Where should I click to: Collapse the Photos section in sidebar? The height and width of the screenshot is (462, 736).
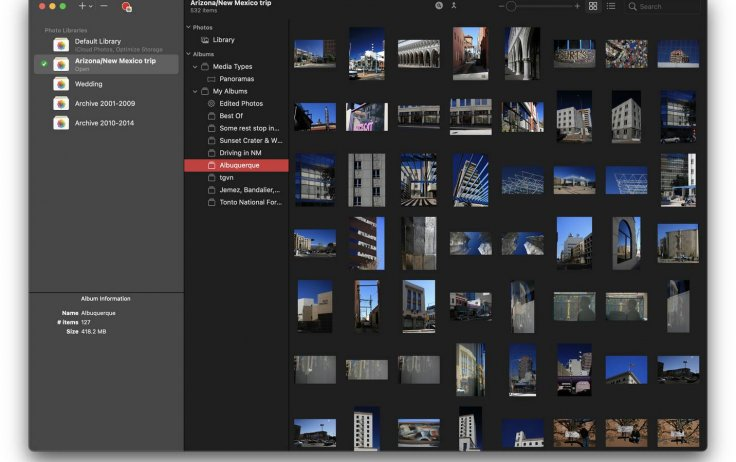click(x=188, y=27)
